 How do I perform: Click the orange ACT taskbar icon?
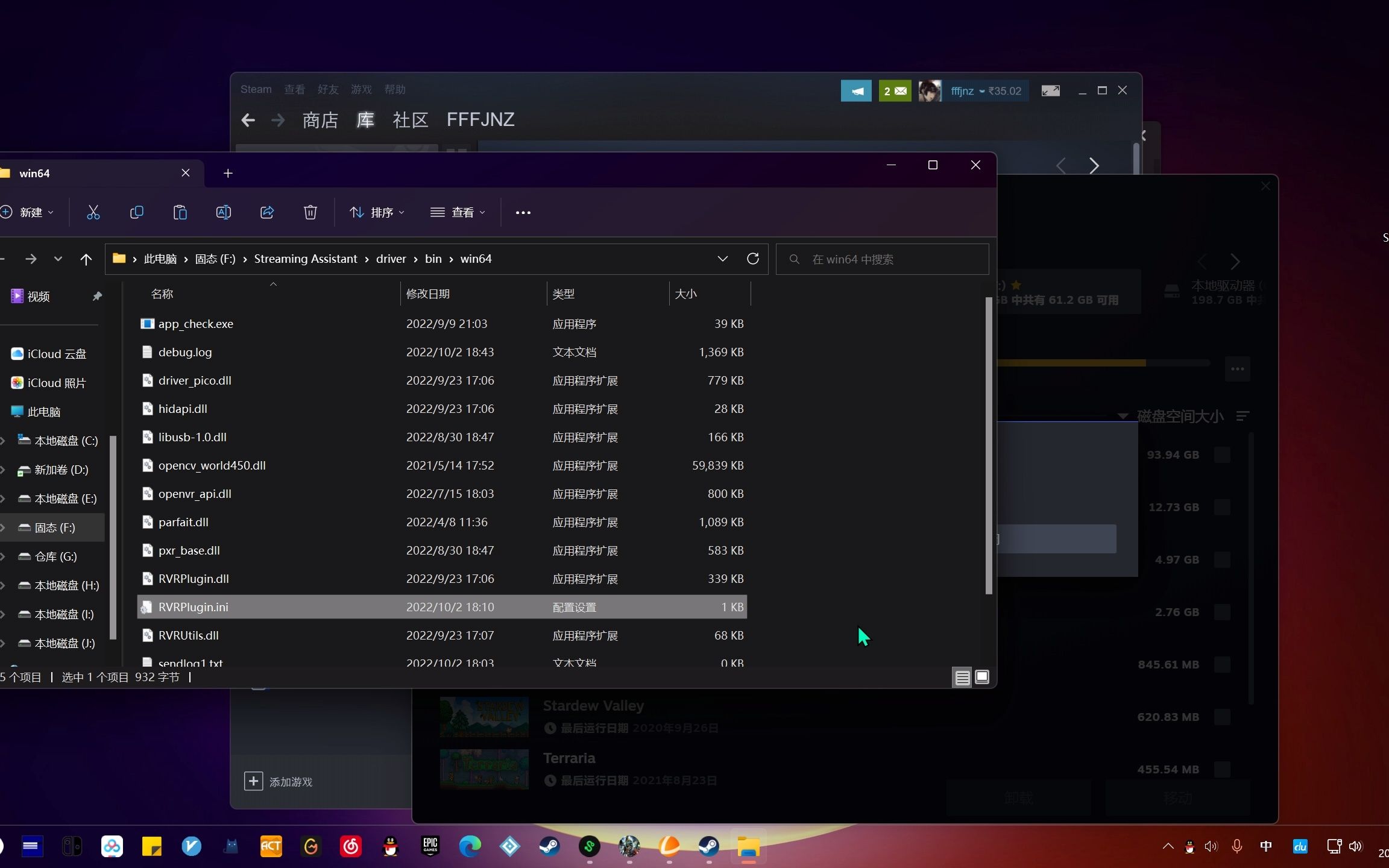click(271, 846)
